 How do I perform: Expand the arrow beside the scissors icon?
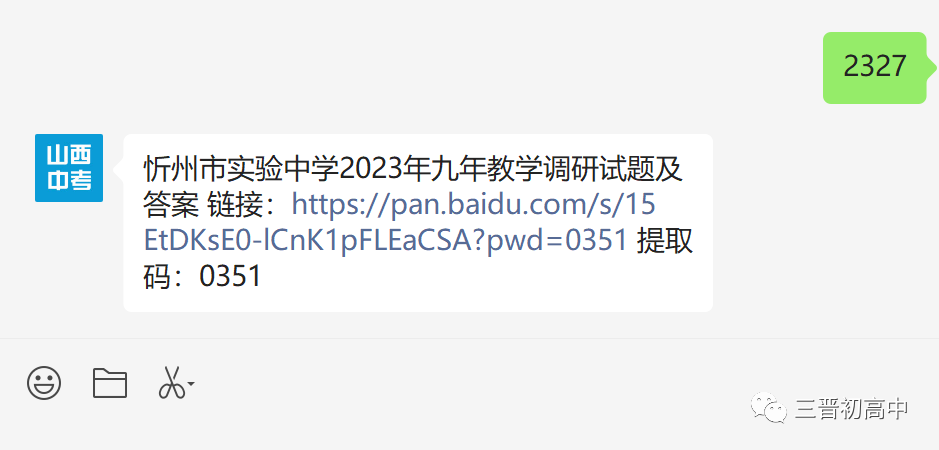coord(190,382)
